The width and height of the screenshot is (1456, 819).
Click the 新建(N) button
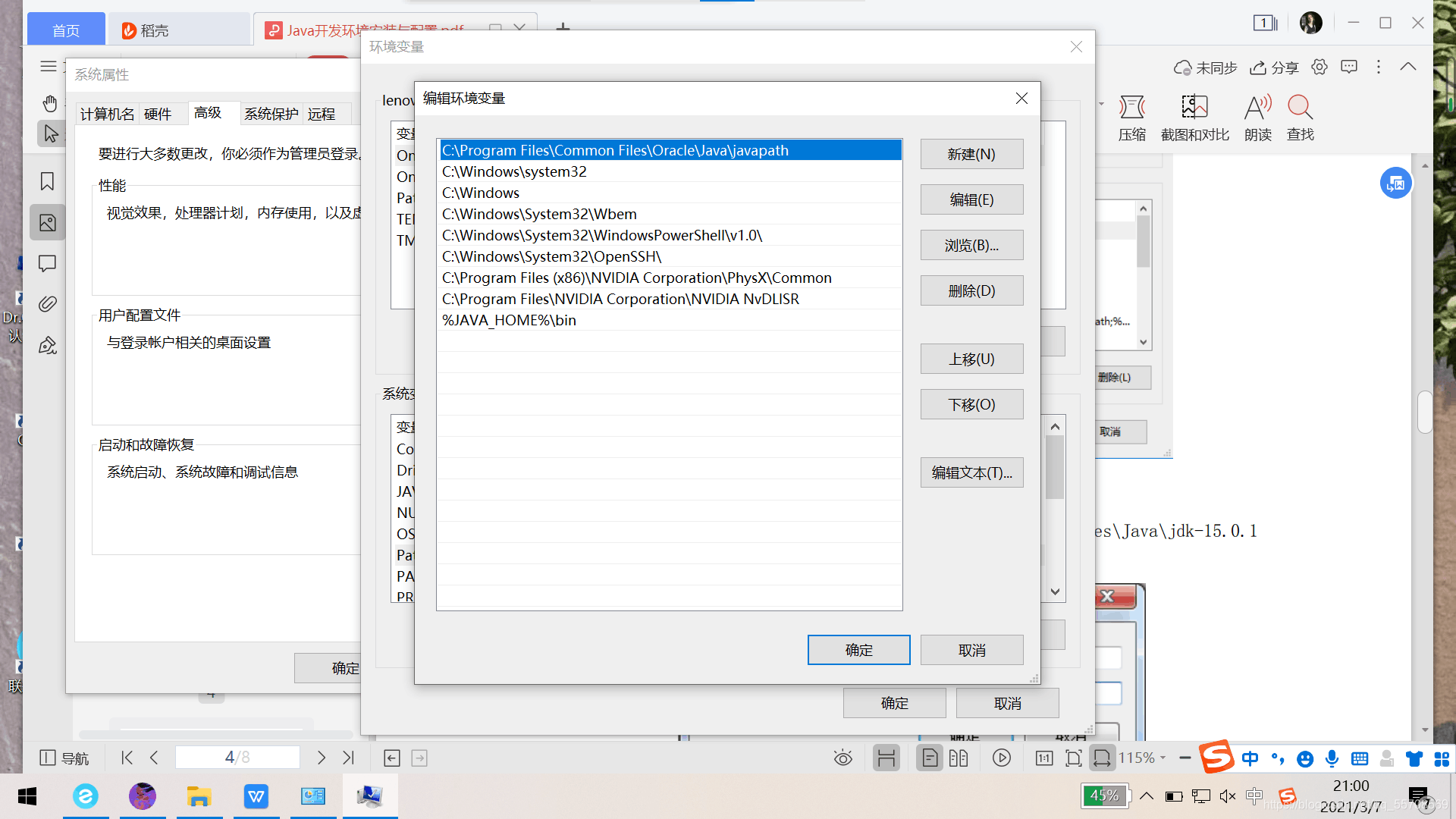coord(971,154)
